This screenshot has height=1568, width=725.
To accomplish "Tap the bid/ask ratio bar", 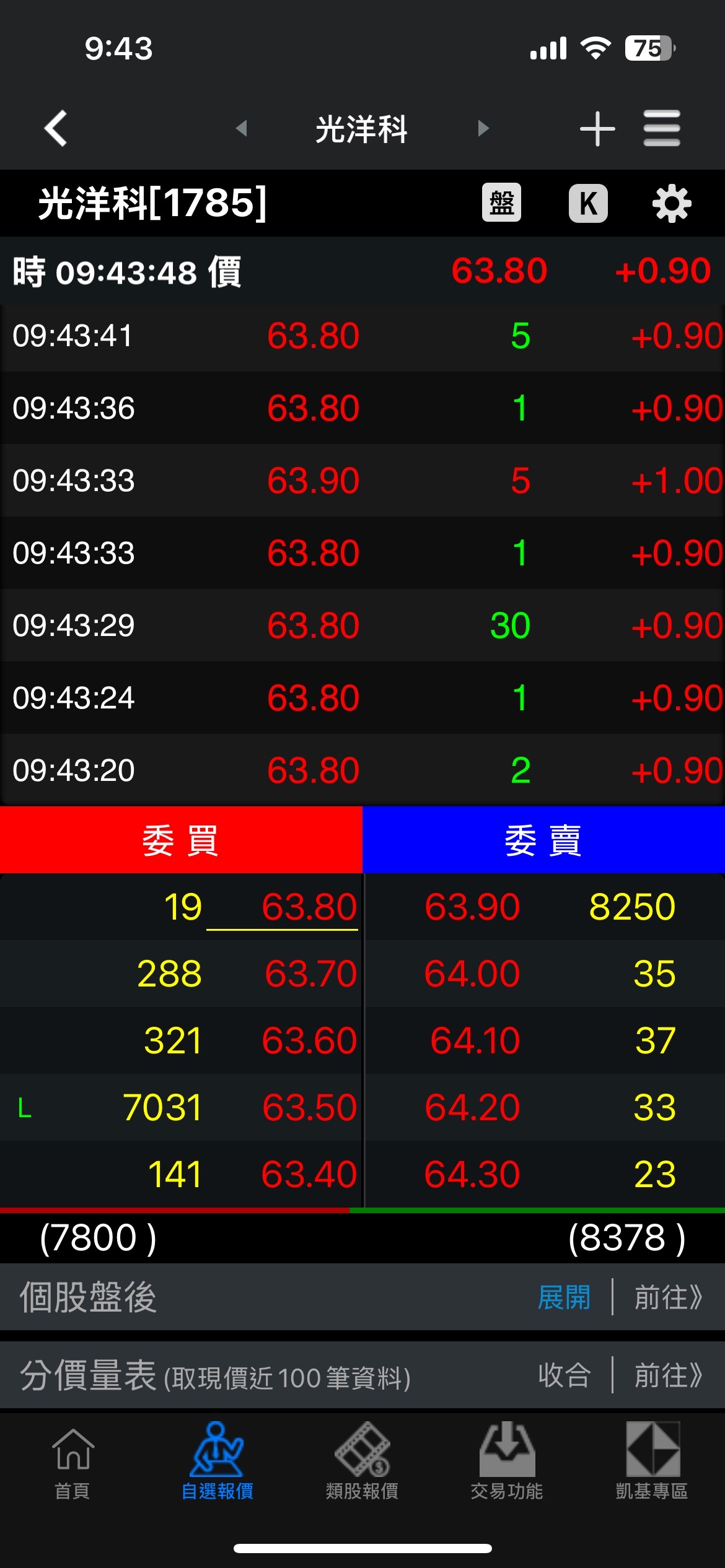I will [362, 1210].
